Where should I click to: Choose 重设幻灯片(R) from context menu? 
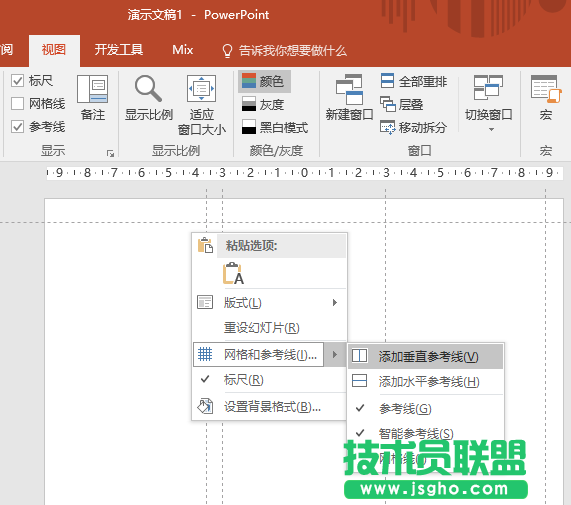tap(269, 328)
